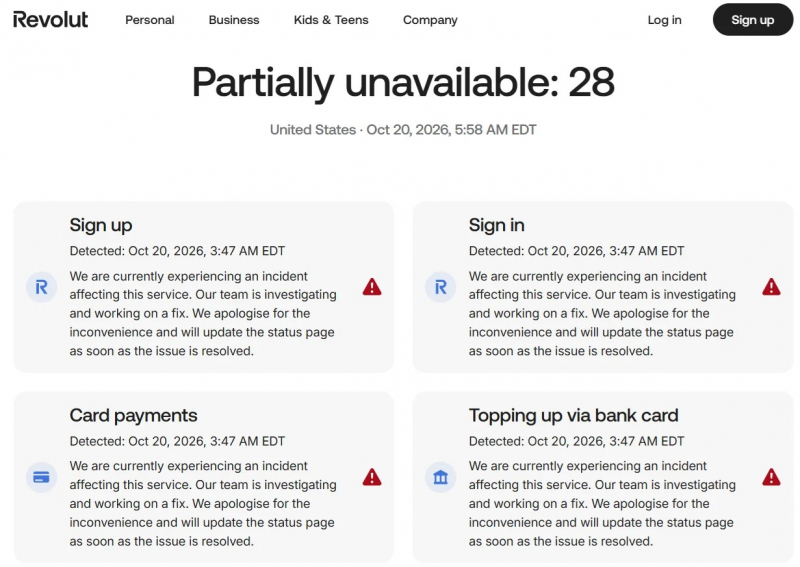Open the Business menu
Viewport: 800px width, 567px height.
234,20
